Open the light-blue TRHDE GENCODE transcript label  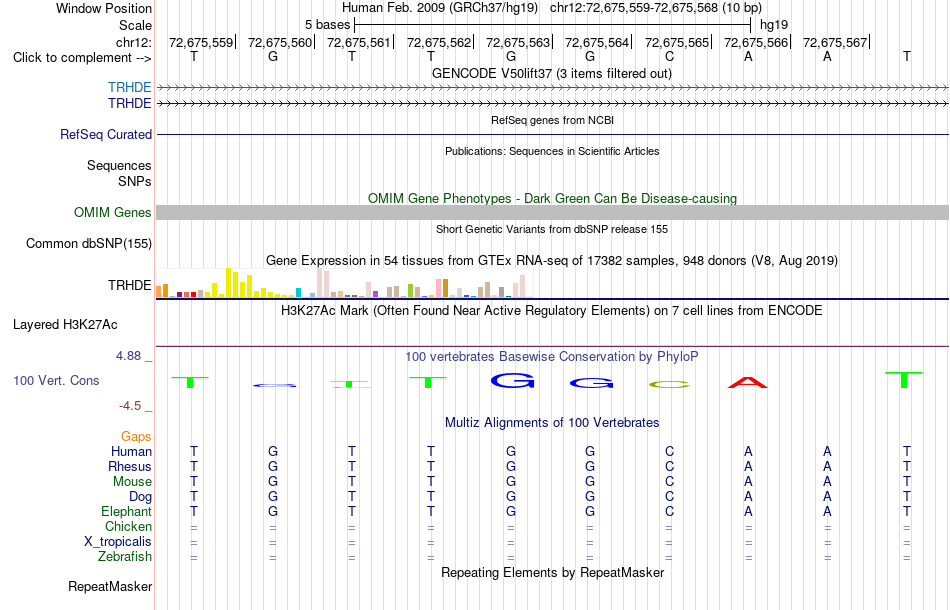click(x=130, y=87)
